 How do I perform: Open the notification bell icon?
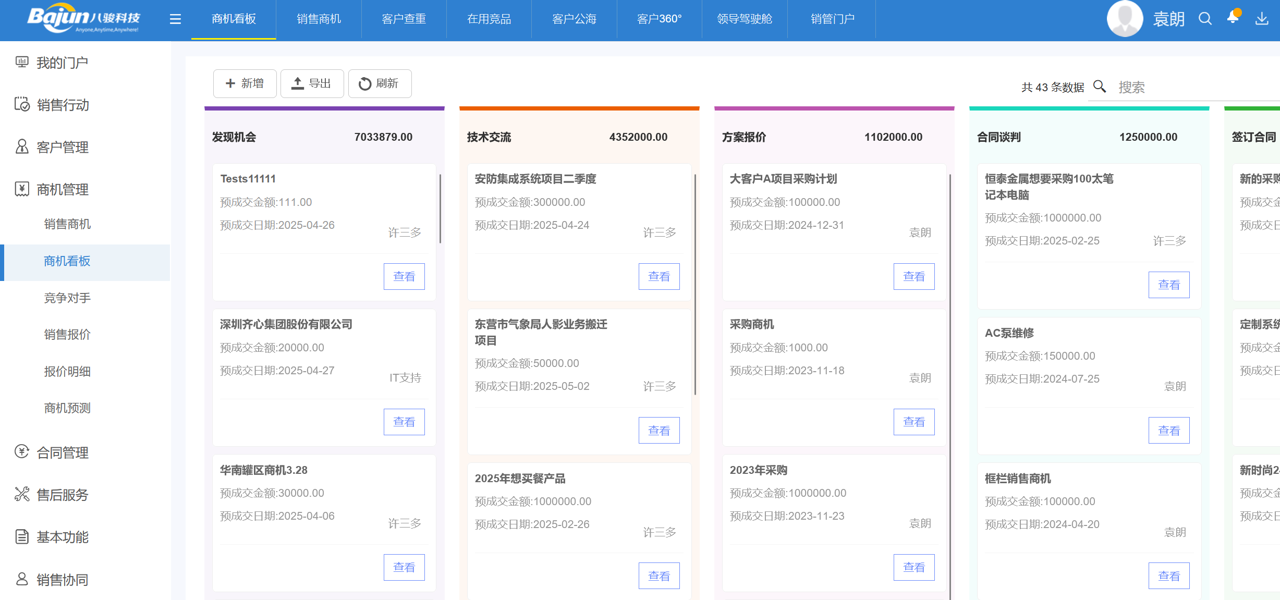pos(1233,18)
